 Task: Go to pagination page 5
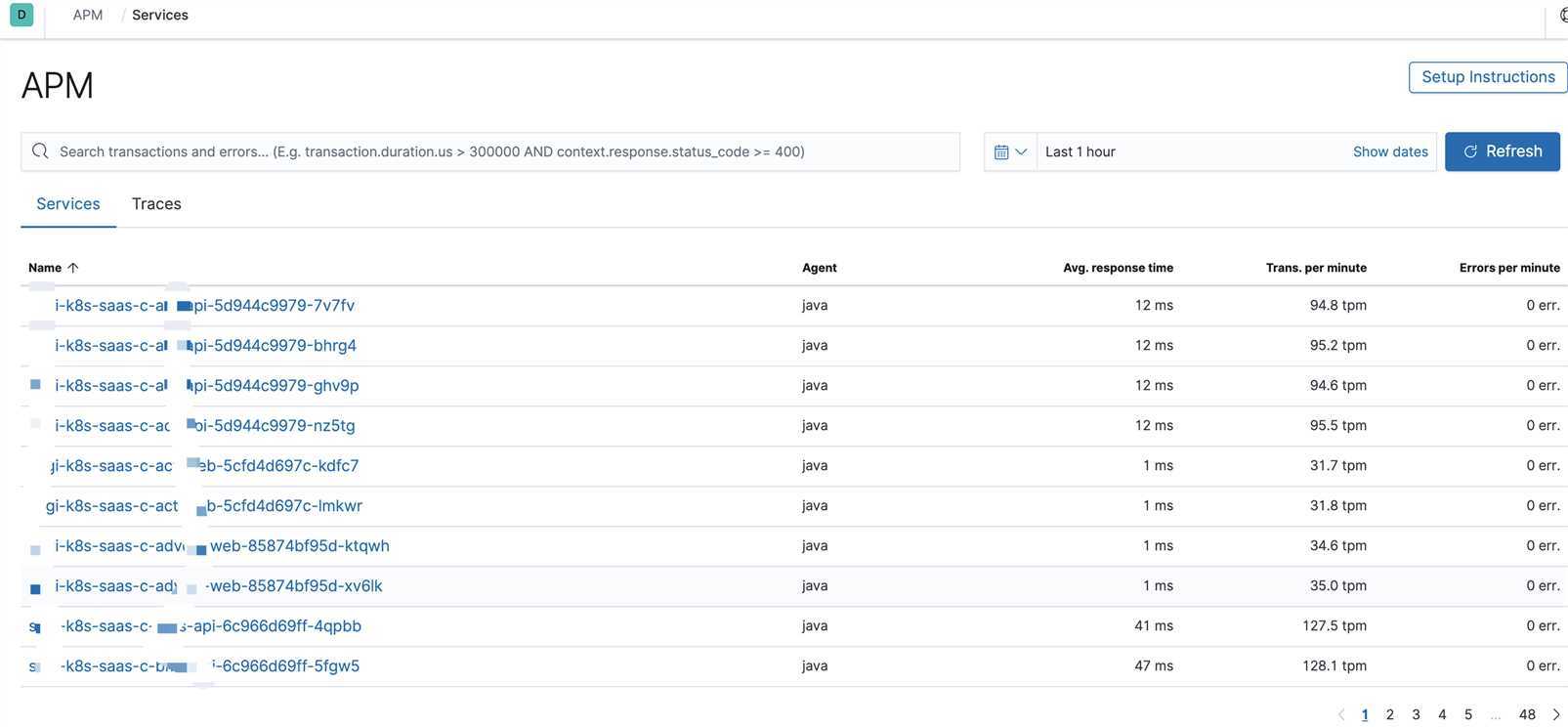coord(1468,715)
